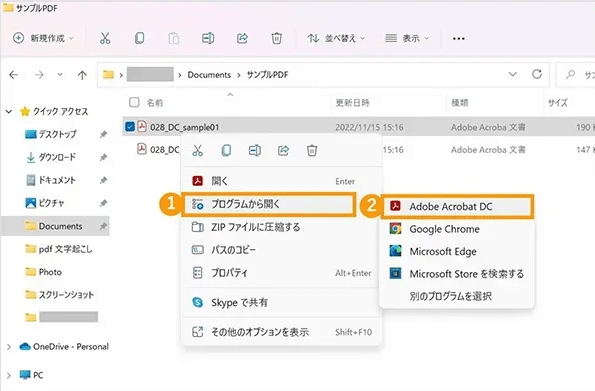The image size is (595, 391).
Task: Click the Copy icon in the context menu
Action: (x=226, y=150)
